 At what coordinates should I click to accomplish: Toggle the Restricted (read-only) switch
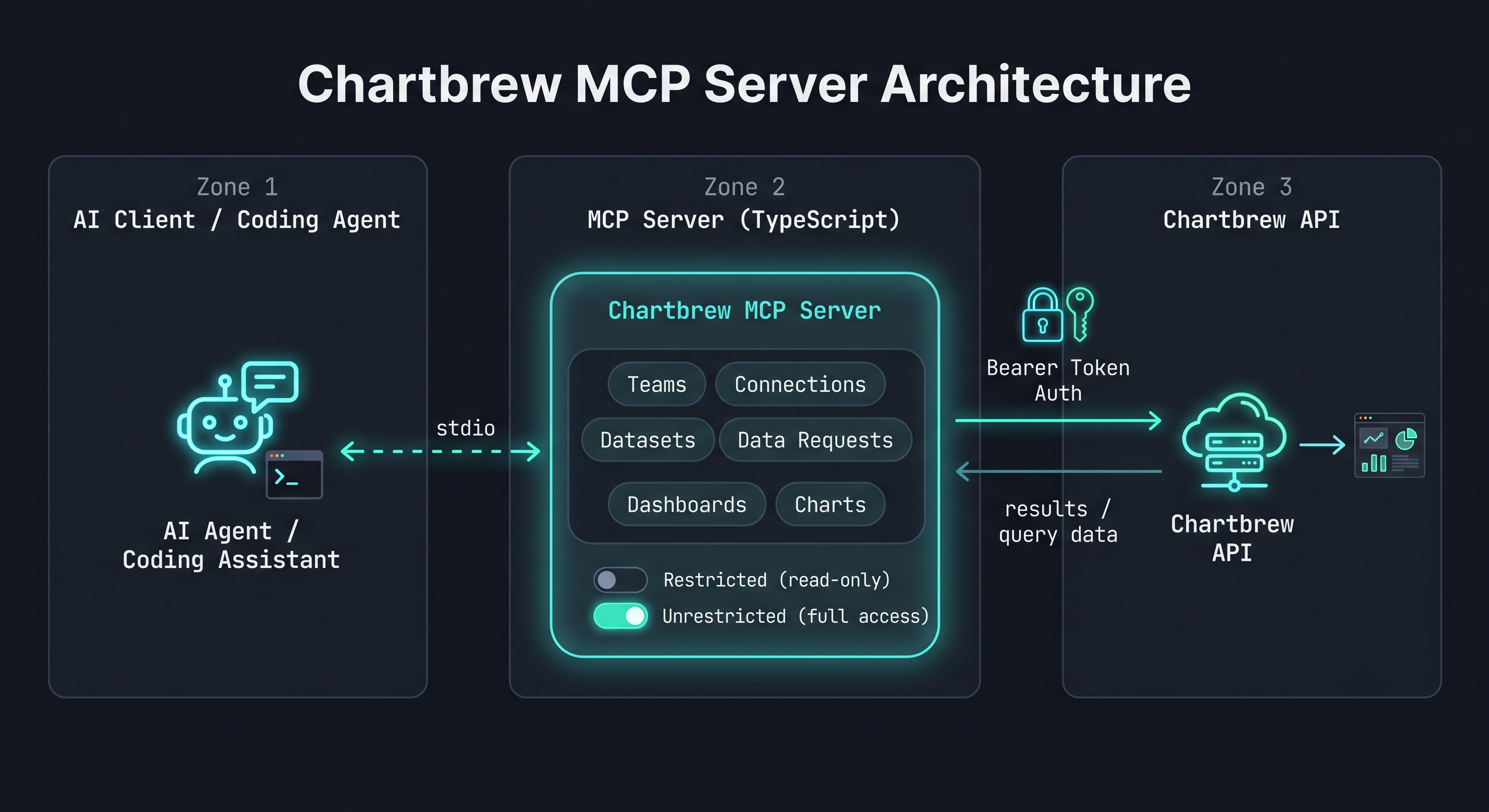pos(620,580)
